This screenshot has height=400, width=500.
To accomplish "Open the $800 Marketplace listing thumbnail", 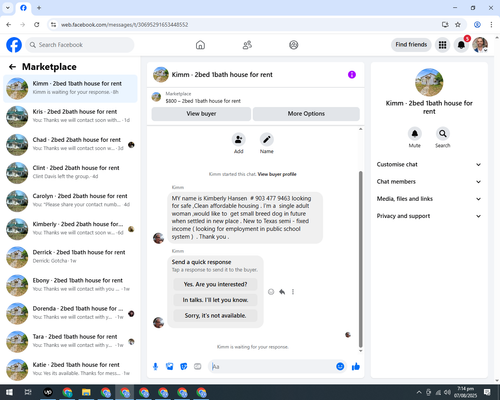I will tap(156, 97).
